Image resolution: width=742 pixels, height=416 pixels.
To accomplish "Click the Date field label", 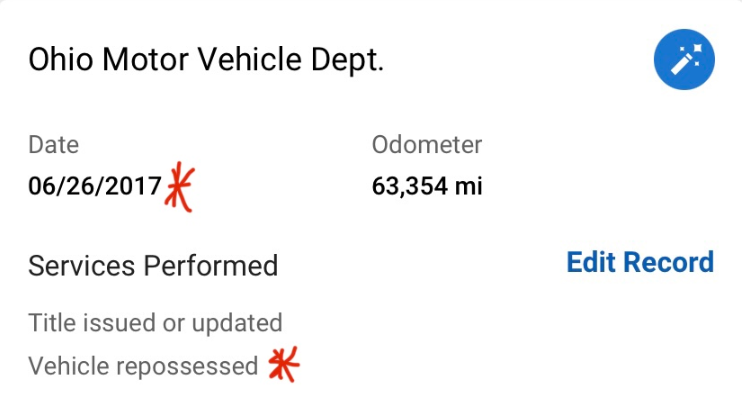I will 53,144.
